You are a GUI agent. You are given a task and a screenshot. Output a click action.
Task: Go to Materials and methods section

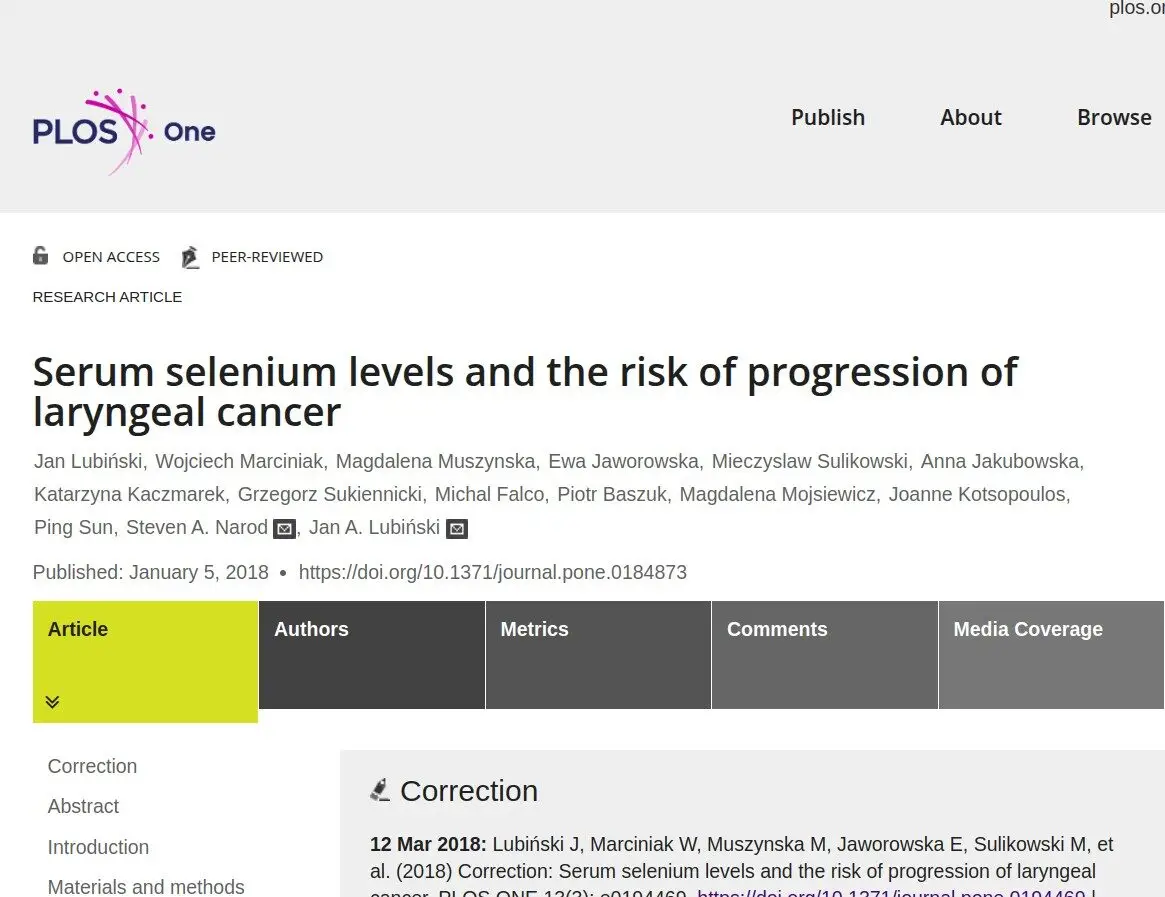tap(146, 887)
